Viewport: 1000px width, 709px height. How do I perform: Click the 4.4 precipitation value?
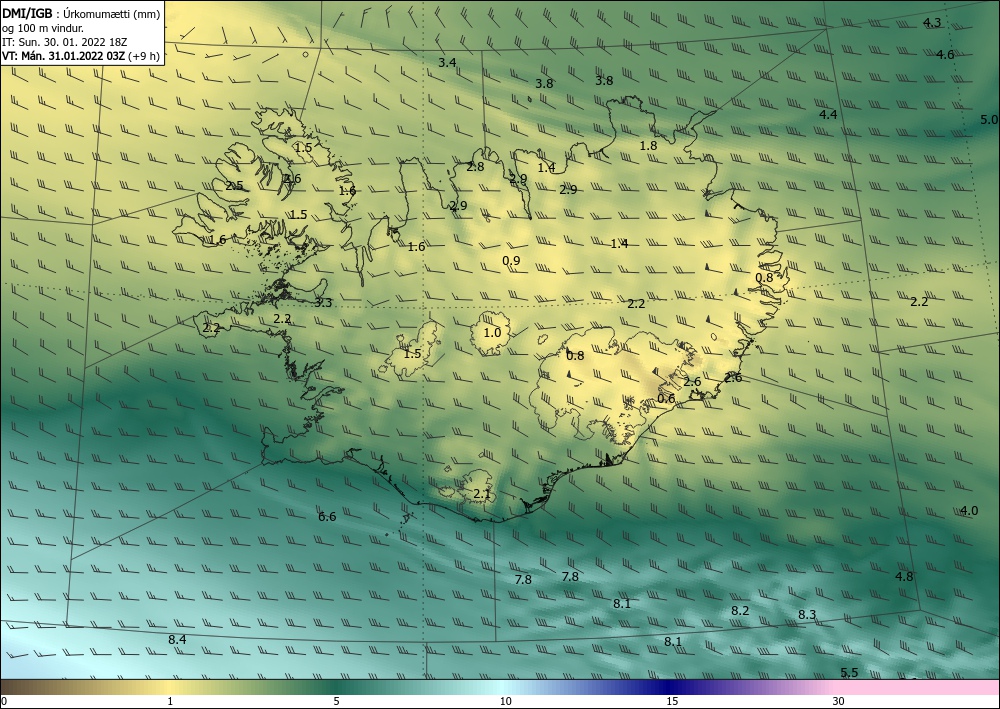tap(828, 115)
